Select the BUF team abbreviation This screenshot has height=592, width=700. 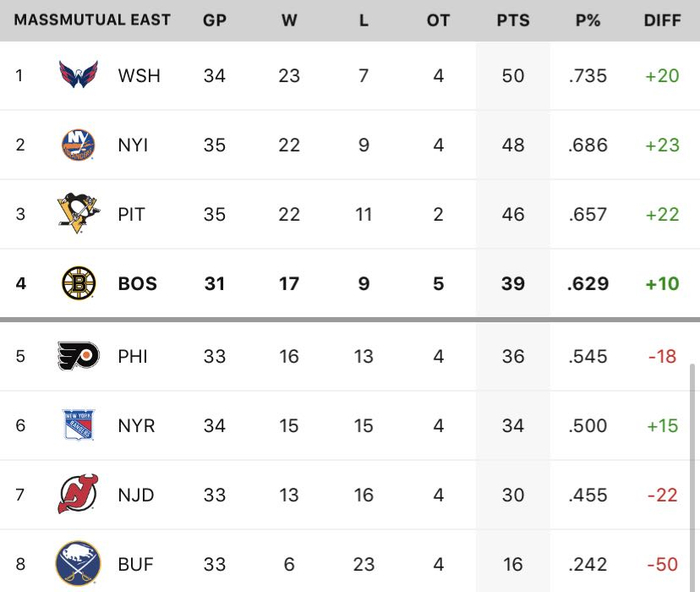[136, 565]
